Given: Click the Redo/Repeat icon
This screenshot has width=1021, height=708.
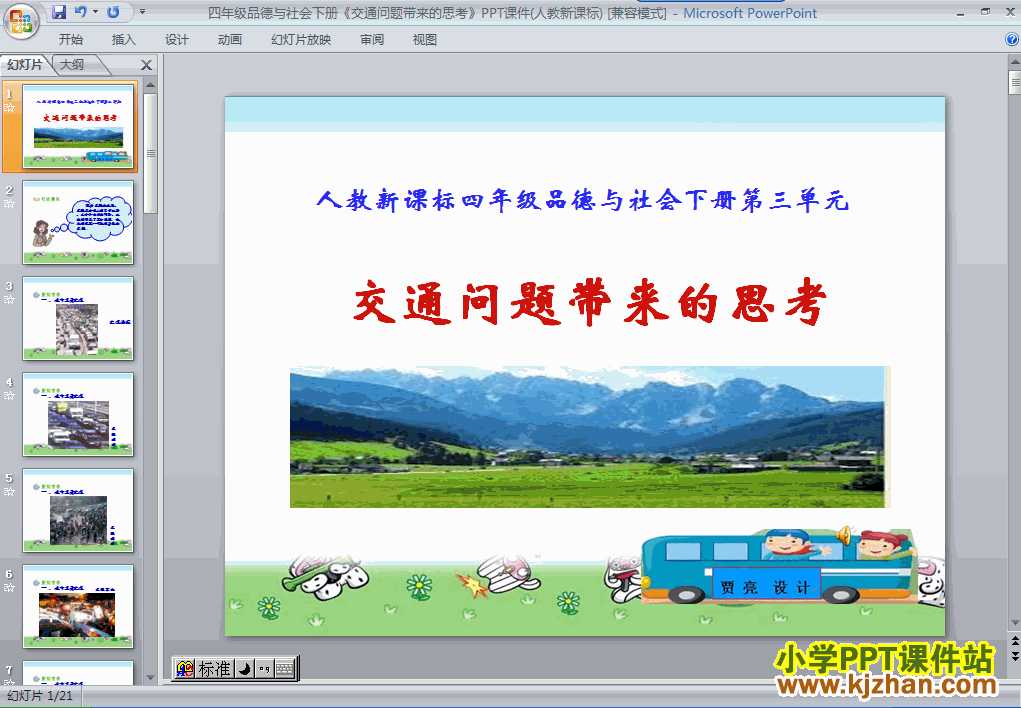Looking at the screenshot, I should coord(113,12).
